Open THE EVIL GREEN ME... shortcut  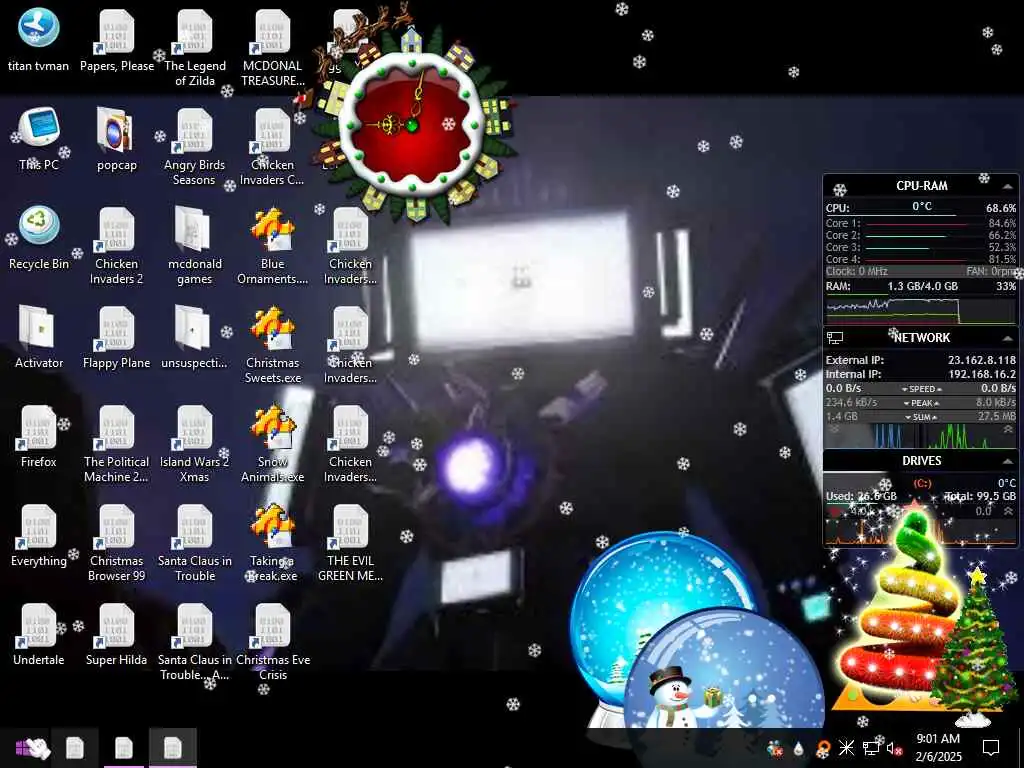click(x=350, y=543)
